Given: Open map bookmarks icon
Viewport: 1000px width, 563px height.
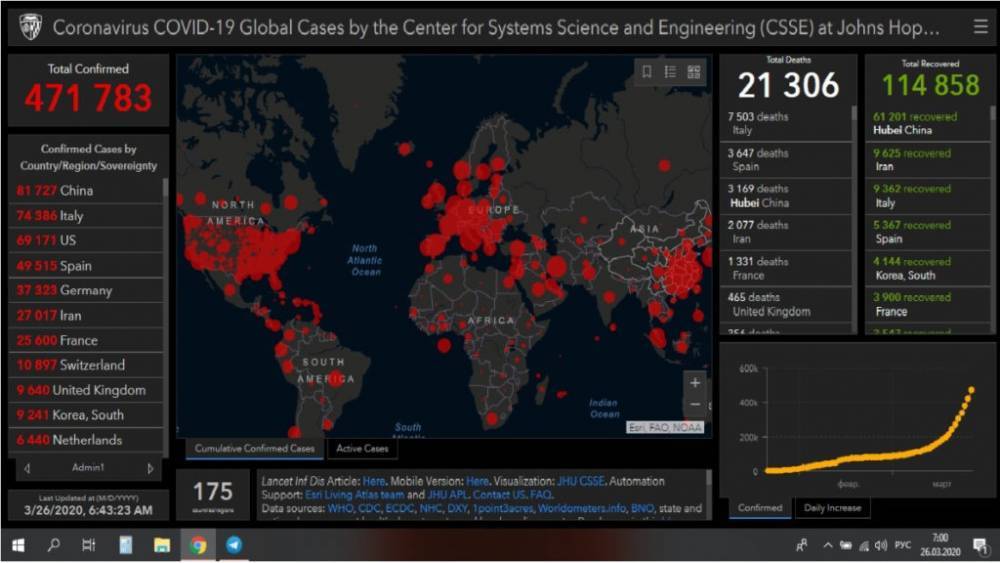Looking at the screenshot, I should pos(647,72).
